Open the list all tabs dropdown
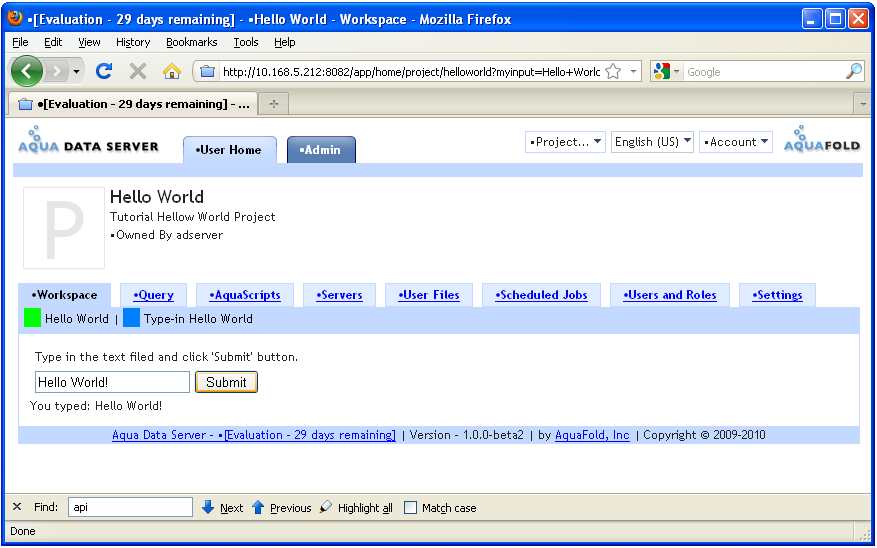The height and width of the screenshot is (548, 877). click(x=862, y=104)
